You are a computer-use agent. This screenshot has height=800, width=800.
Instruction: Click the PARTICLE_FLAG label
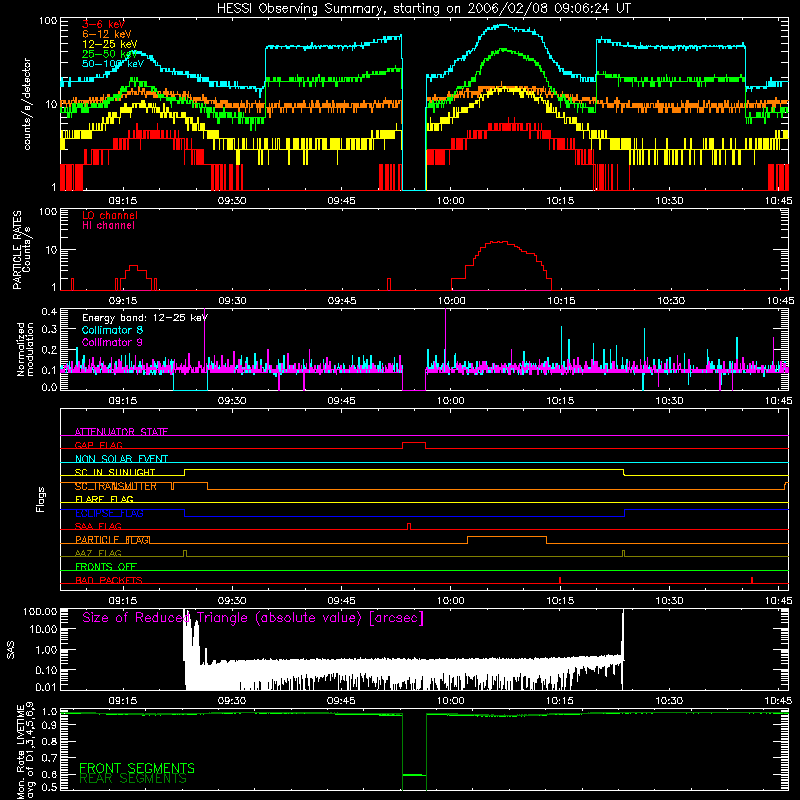pyautogui.click(x=112, y=539)
